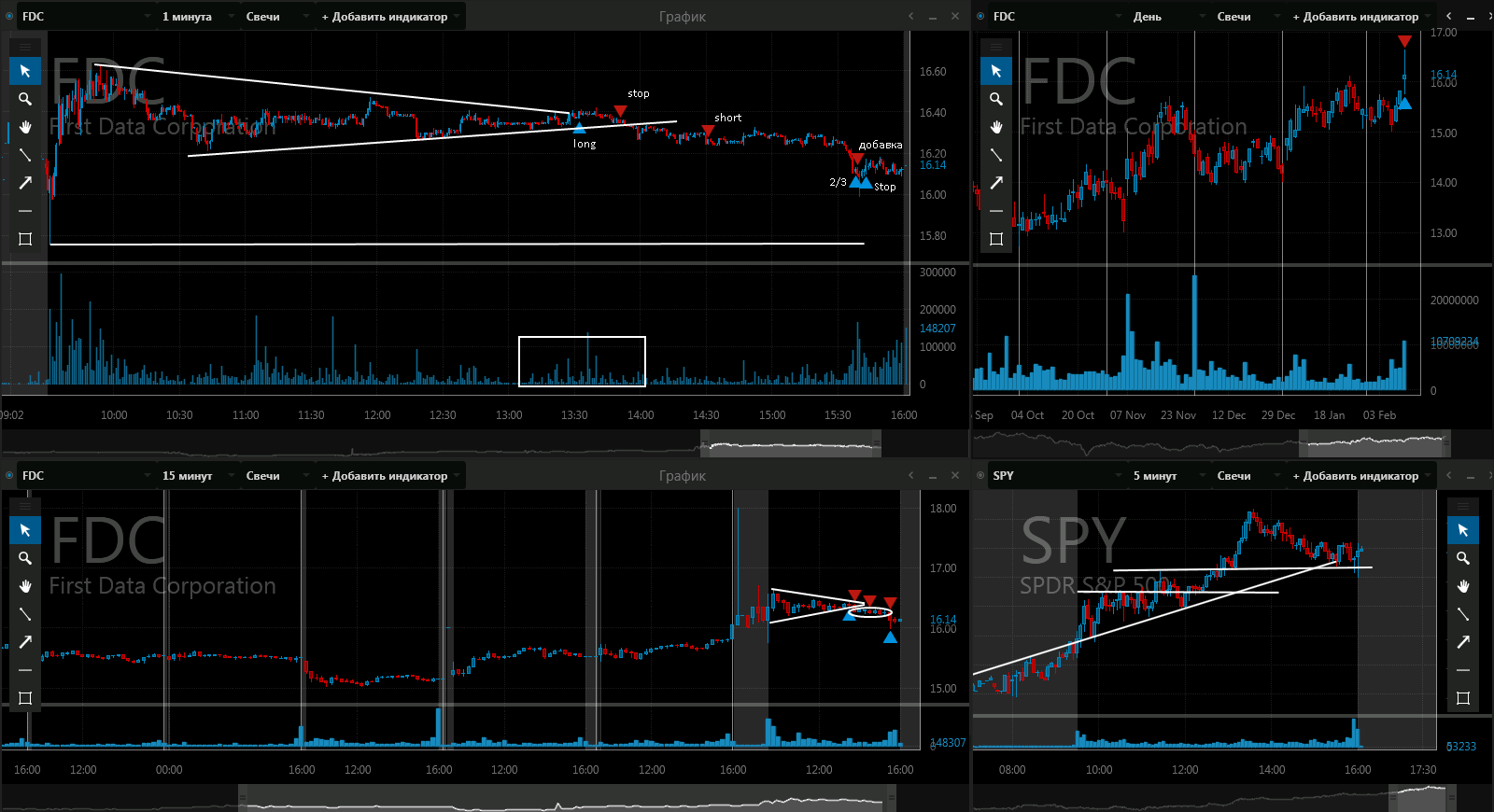Select cursor tool in FDC 15-minute chart
Screen dimensions: 1494x812
pyautogui.click(x=25, y=530)
